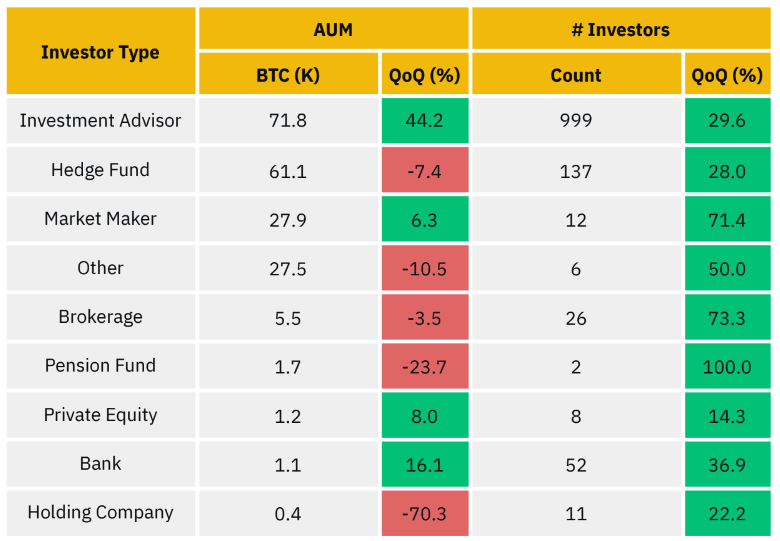Select the BTC (K) column header
Image resolution: width=780 pixels, height=541 pixels.
[288, 76]
